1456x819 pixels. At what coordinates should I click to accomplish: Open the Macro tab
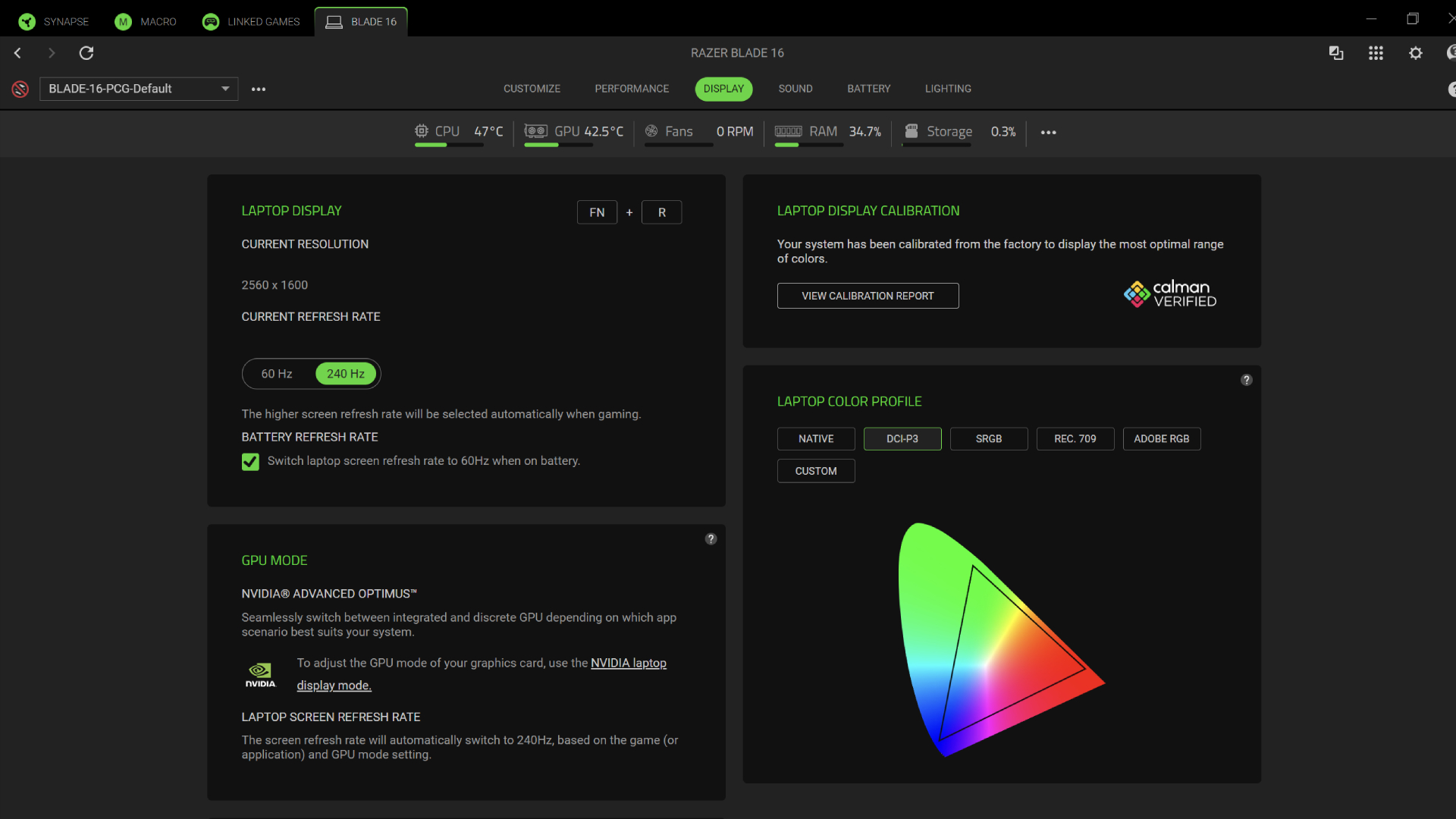(146, 21)
